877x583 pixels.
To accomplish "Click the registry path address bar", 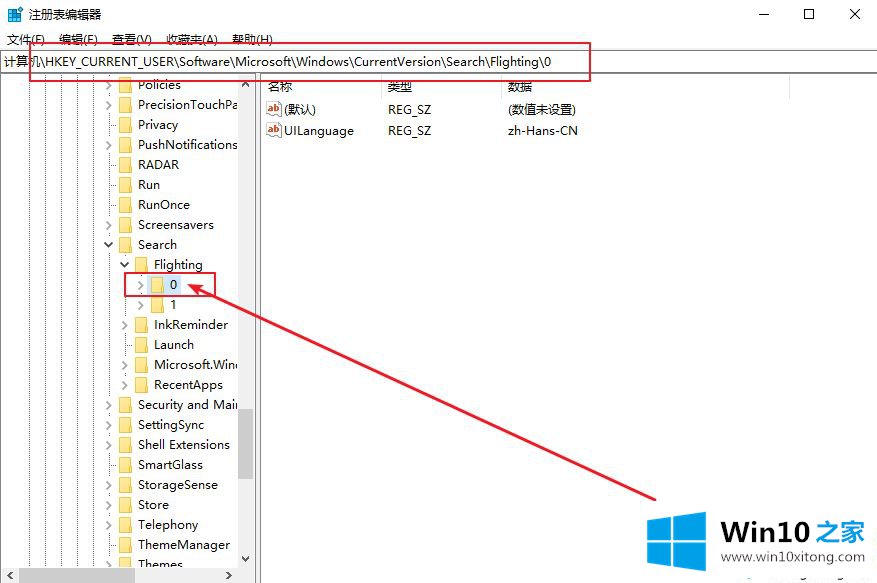I will [438, 62].
